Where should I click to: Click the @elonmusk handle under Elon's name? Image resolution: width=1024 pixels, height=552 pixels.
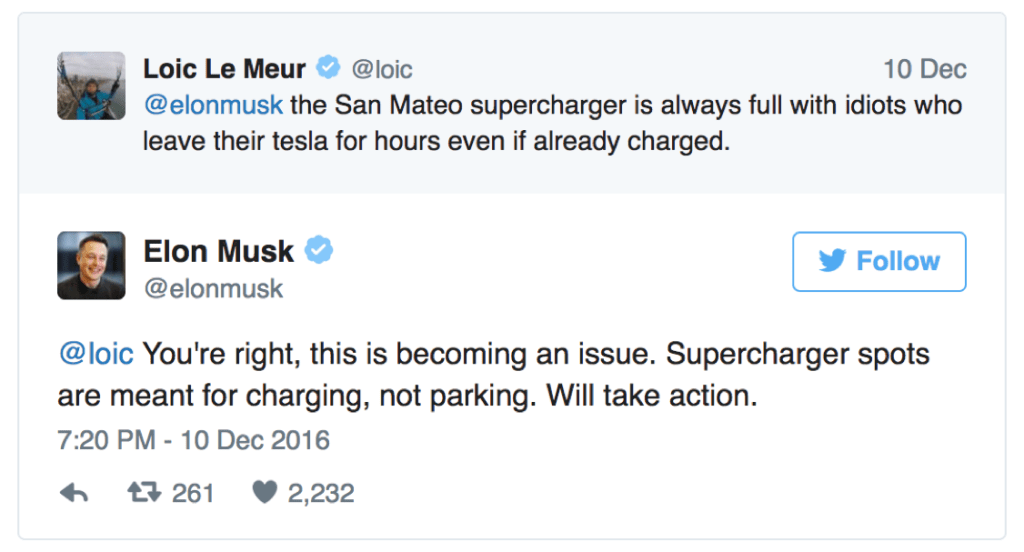point(214,289)
